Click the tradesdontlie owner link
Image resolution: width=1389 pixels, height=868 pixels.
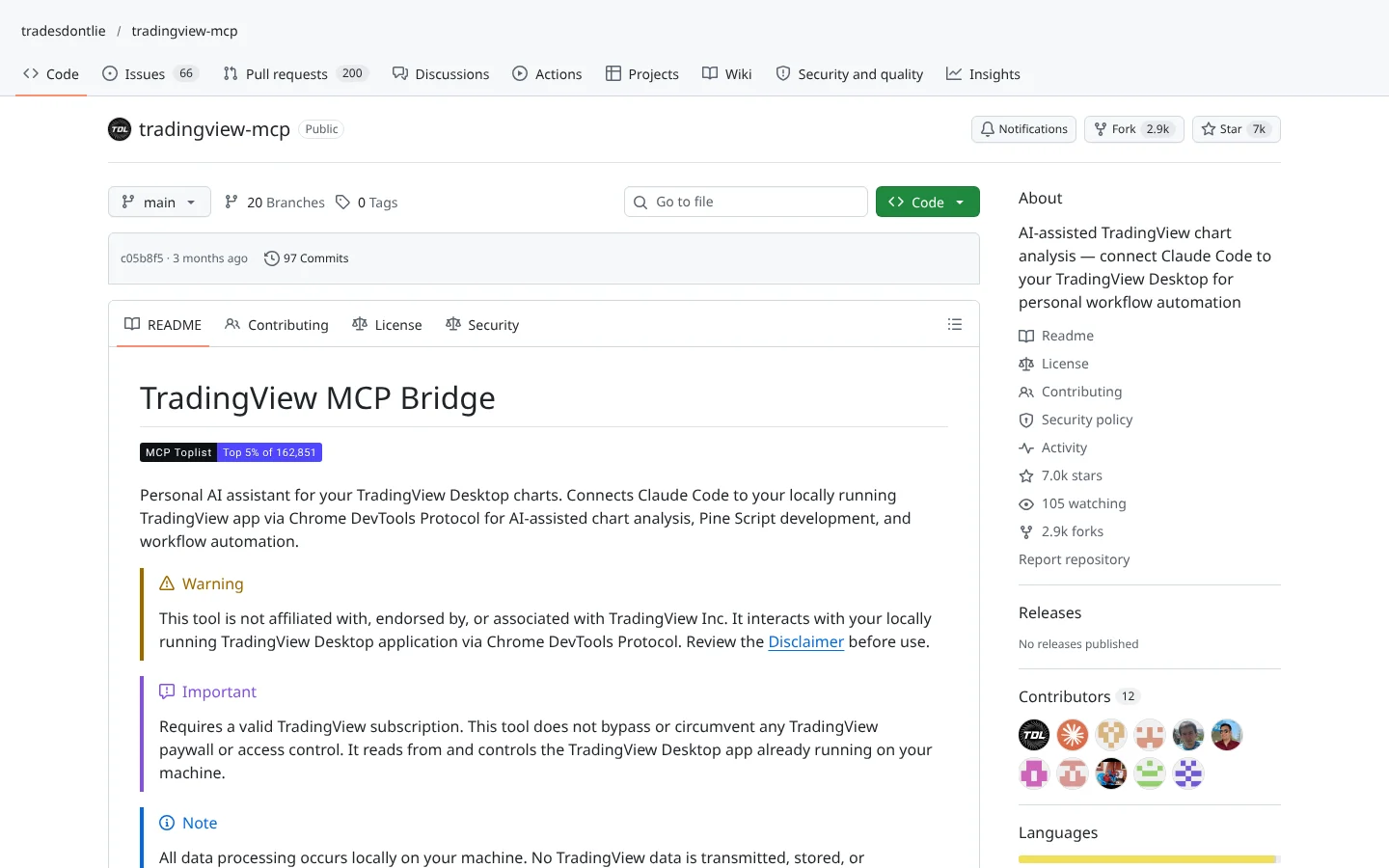point(64,31)
